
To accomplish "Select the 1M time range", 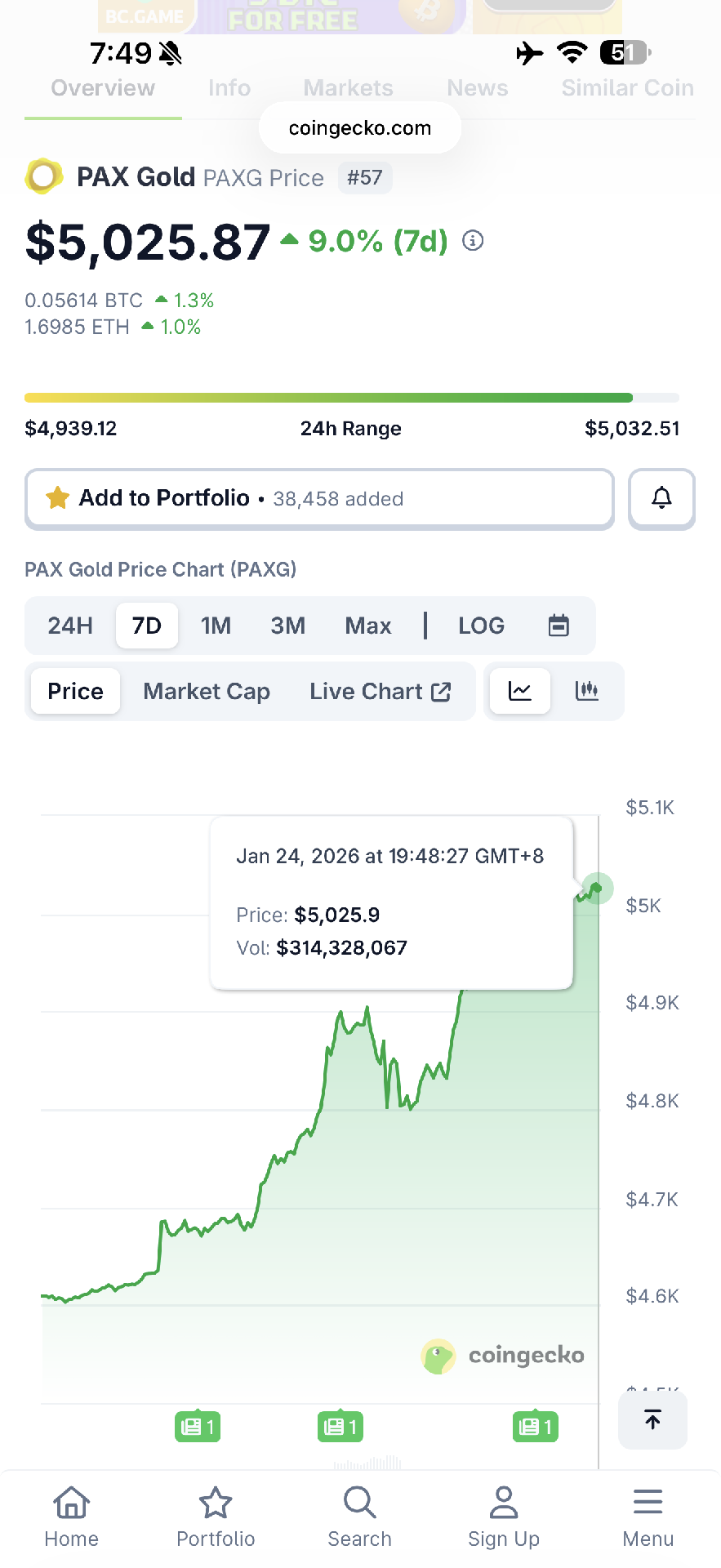I will tap(216, 626).
